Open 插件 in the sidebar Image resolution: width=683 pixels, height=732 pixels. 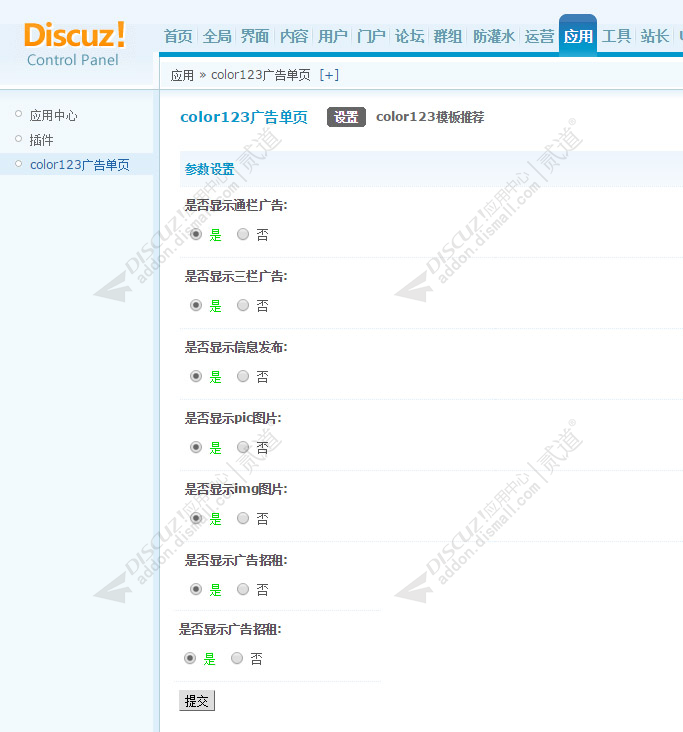click(x=41, y=140)
